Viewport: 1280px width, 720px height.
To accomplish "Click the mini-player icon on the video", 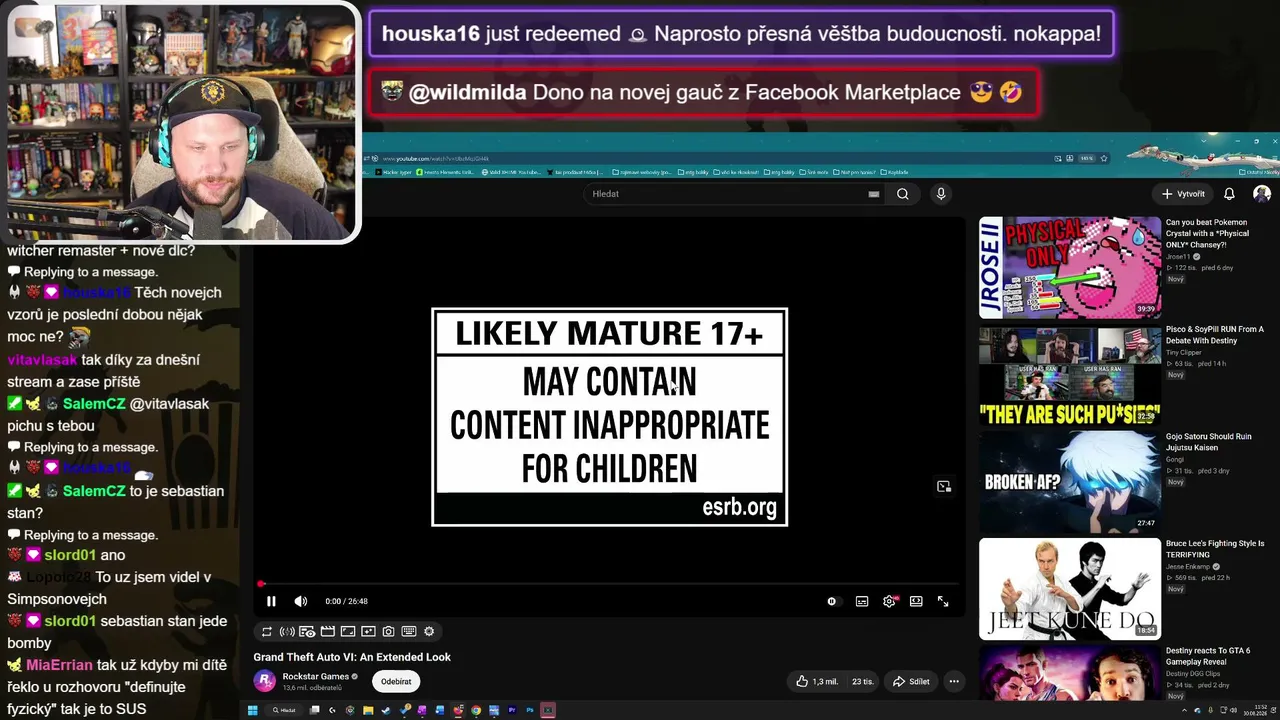I will [943, 487].
